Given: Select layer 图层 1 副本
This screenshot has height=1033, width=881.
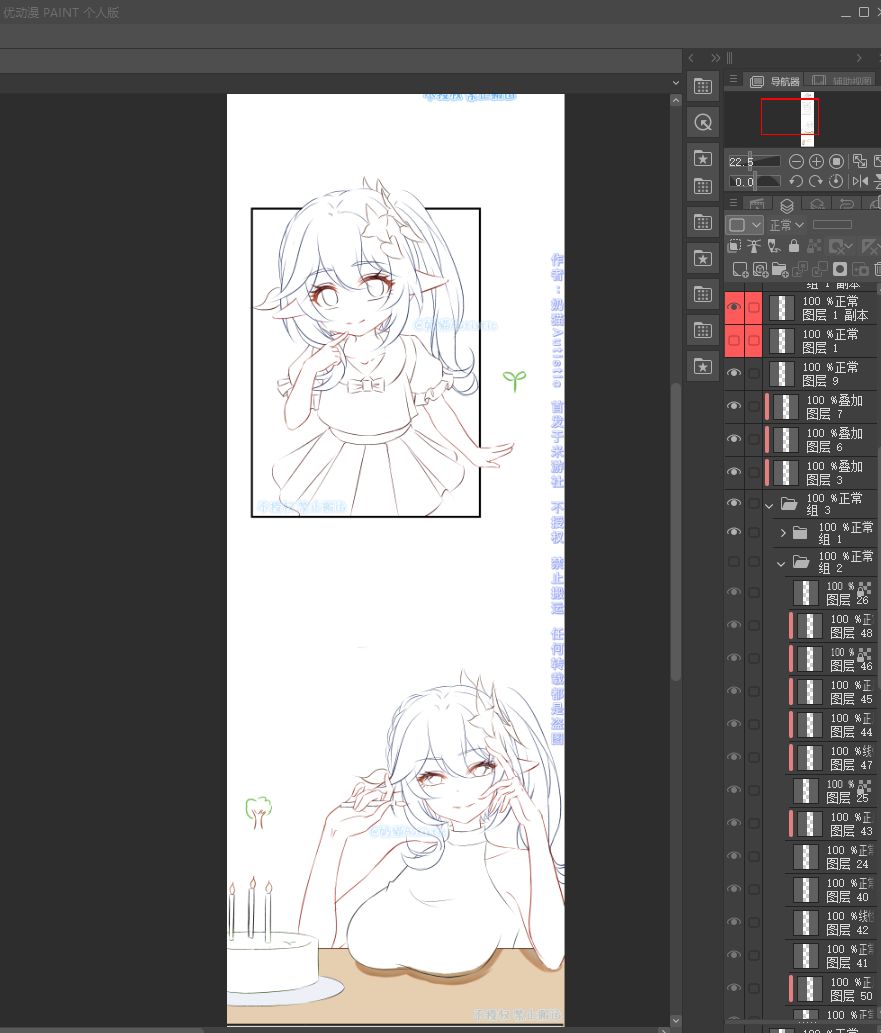Looking at the screenshot, I should point(836,308).
